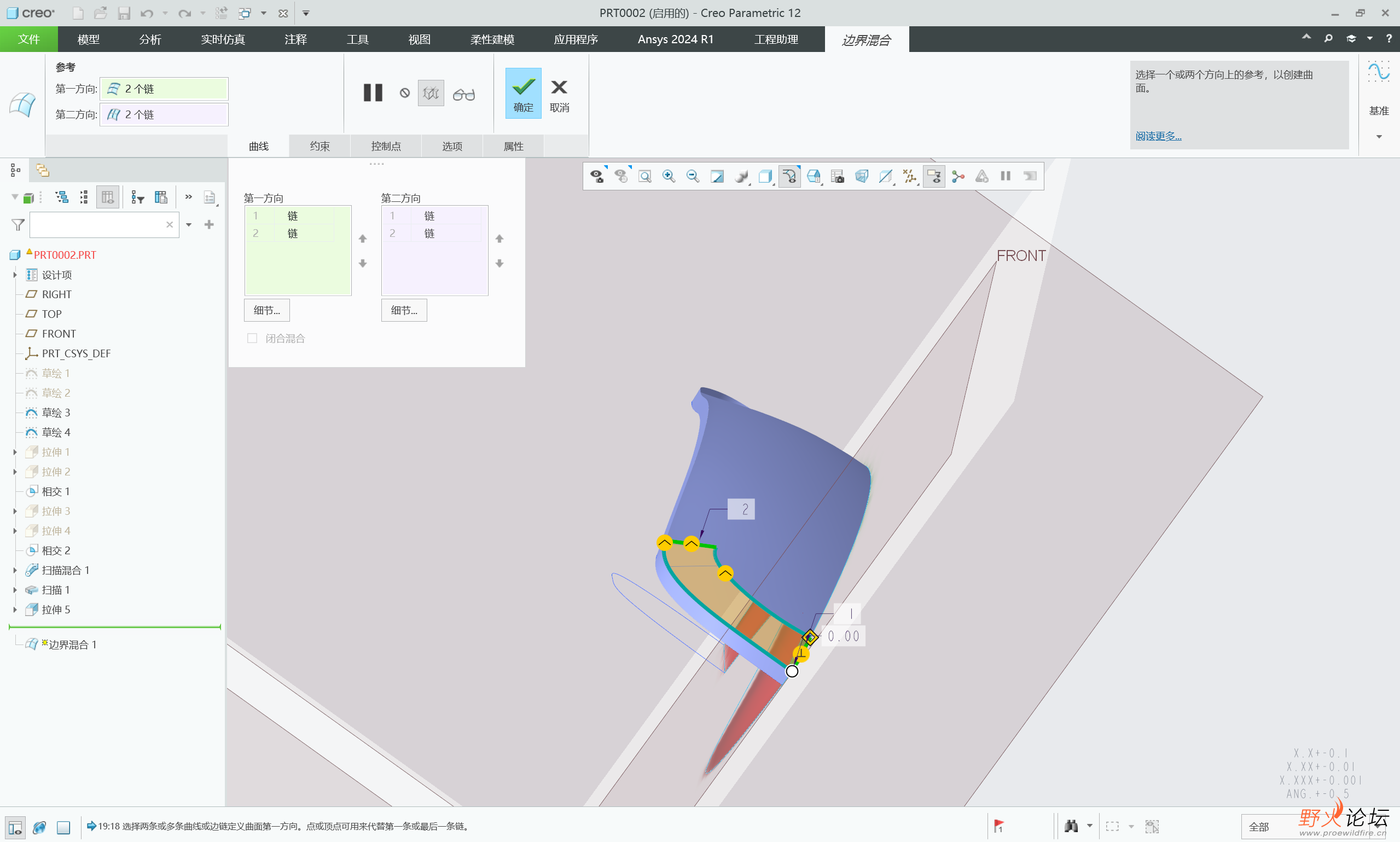The height and width of the screenshot is (842, 1400).
Task: Click the Refit view icon
Action: point(645,177)
